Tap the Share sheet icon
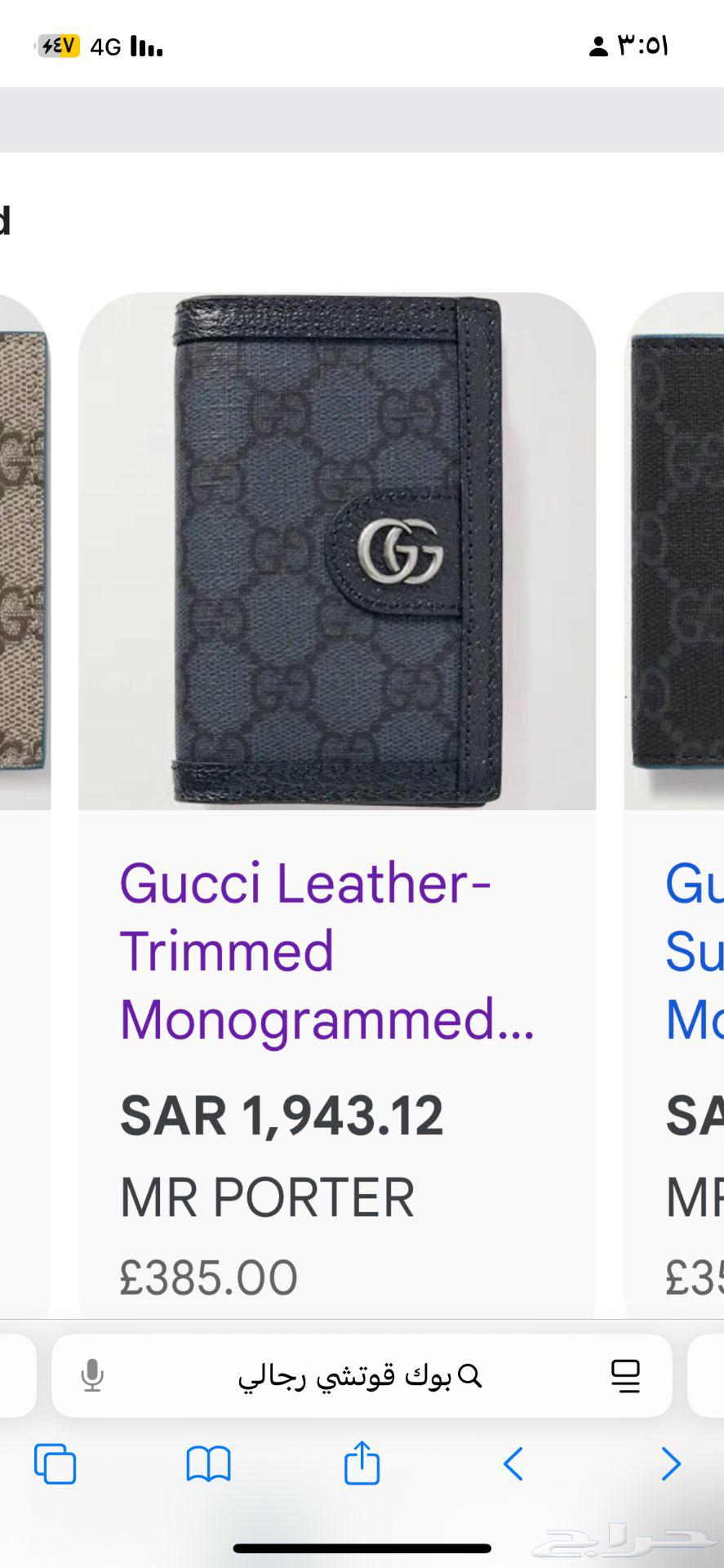Screen dimensions: 724x1568 pos(362,1462)
